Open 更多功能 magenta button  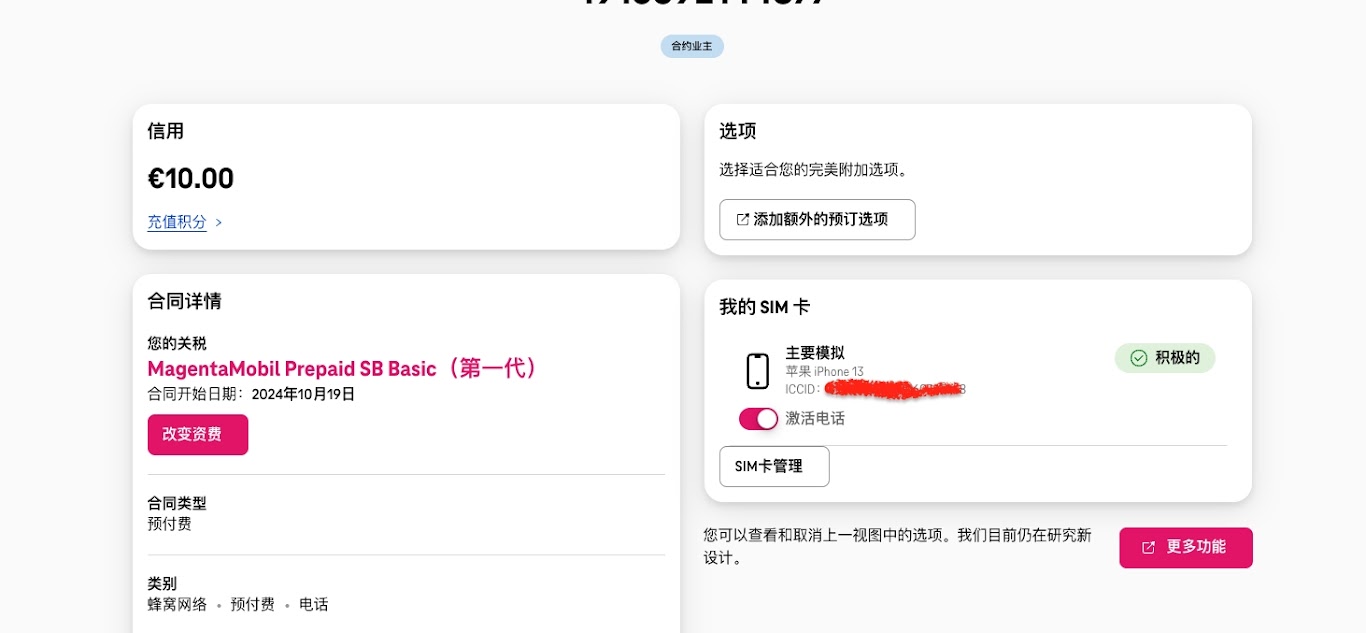(1186, 548)
